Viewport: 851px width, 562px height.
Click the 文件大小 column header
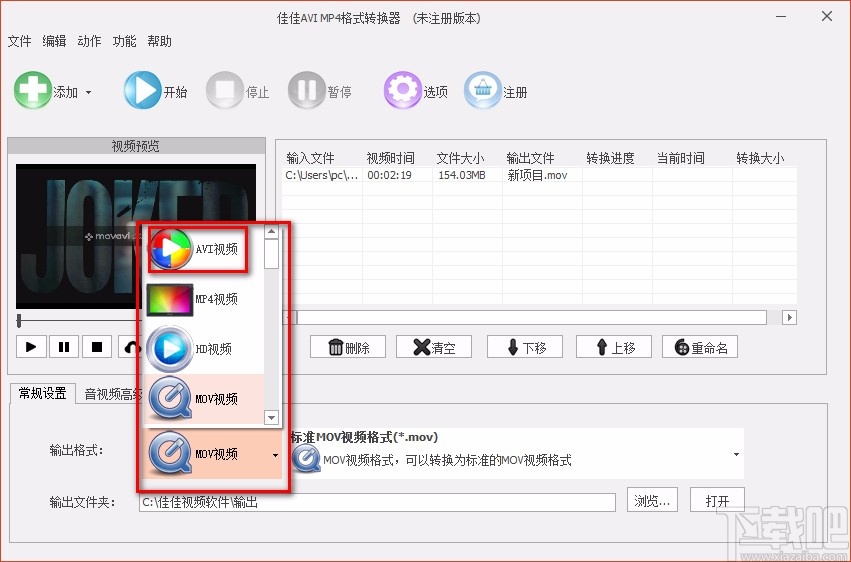460,158
